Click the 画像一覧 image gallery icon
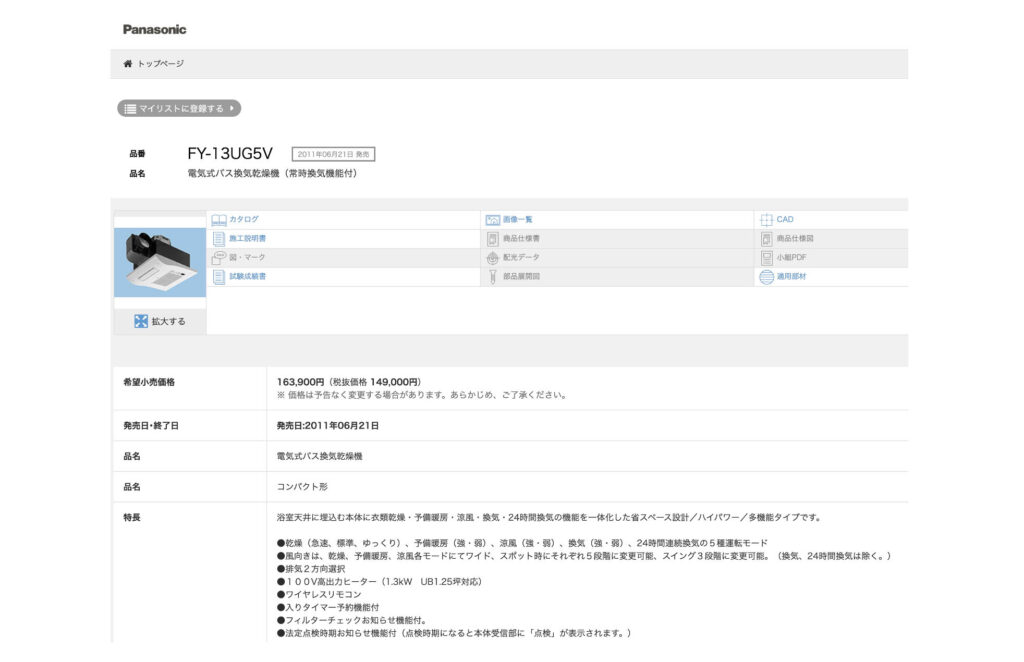The image size is (1024, 662). pyautogui.click(x=492, y=219)
